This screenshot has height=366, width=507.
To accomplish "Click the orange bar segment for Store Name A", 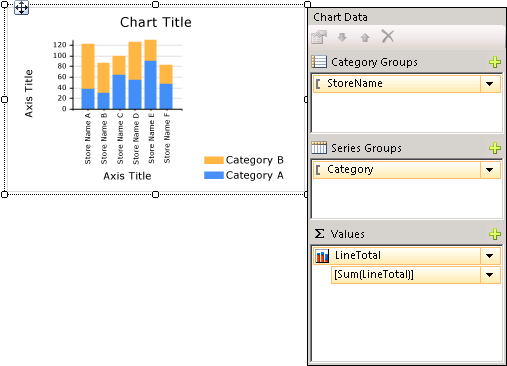I will tap(88, 66).
